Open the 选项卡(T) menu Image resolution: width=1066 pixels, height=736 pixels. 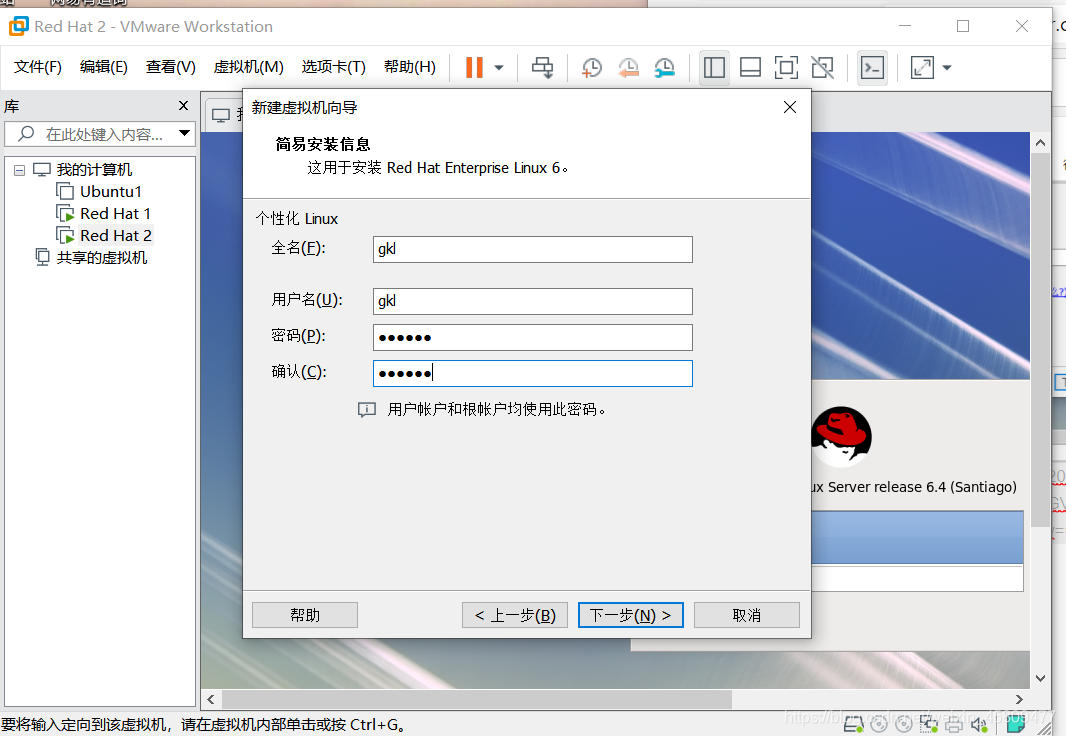coord(333,67)
